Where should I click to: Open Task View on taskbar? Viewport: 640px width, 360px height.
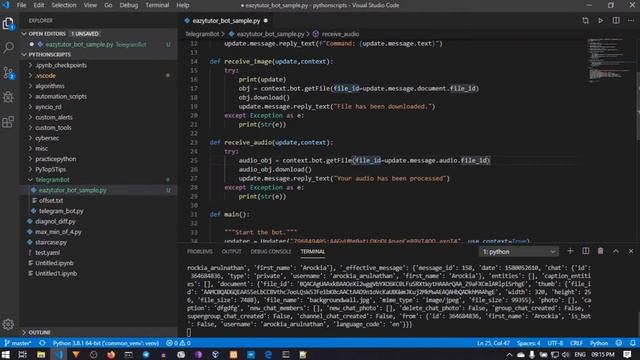[23, 355]
